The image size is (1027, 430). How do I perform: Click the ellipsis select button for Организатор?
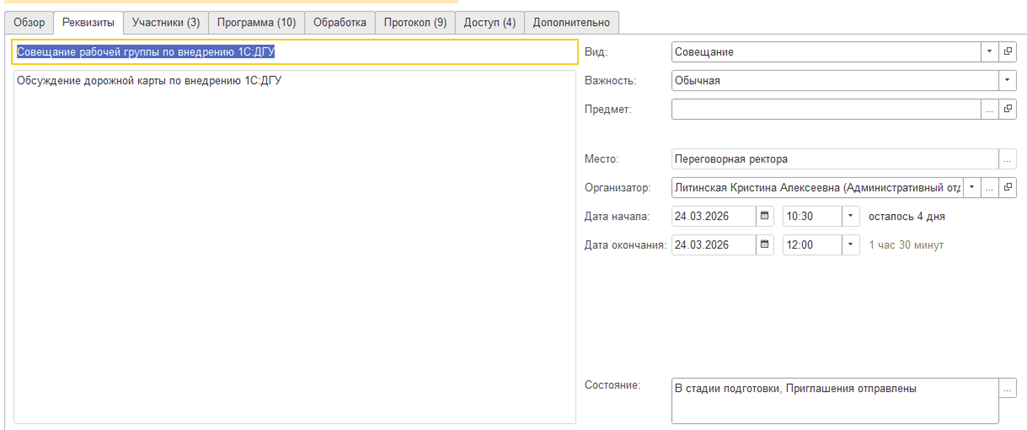click(989, 187)
